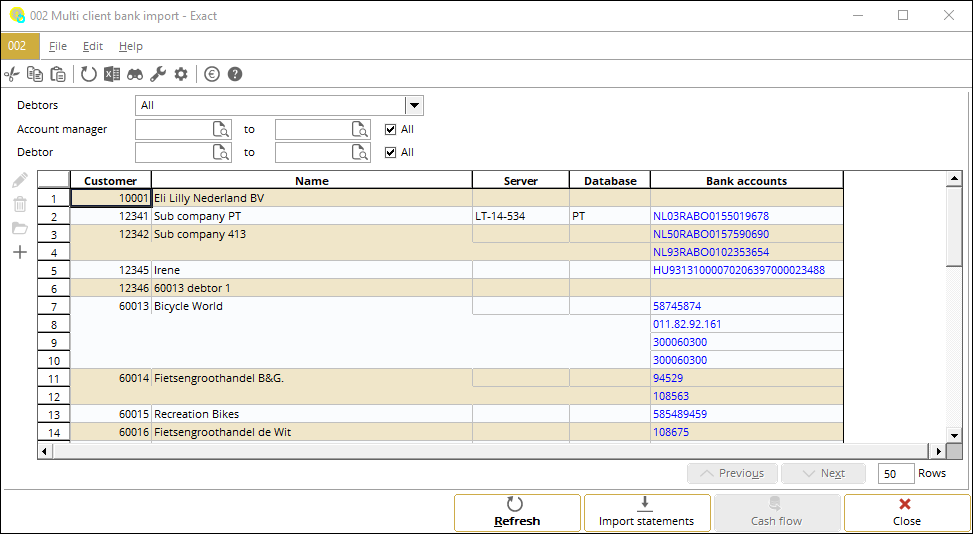Click the trash Delete icon beside grid
The image size is (973, 534).
pos(20,204)
